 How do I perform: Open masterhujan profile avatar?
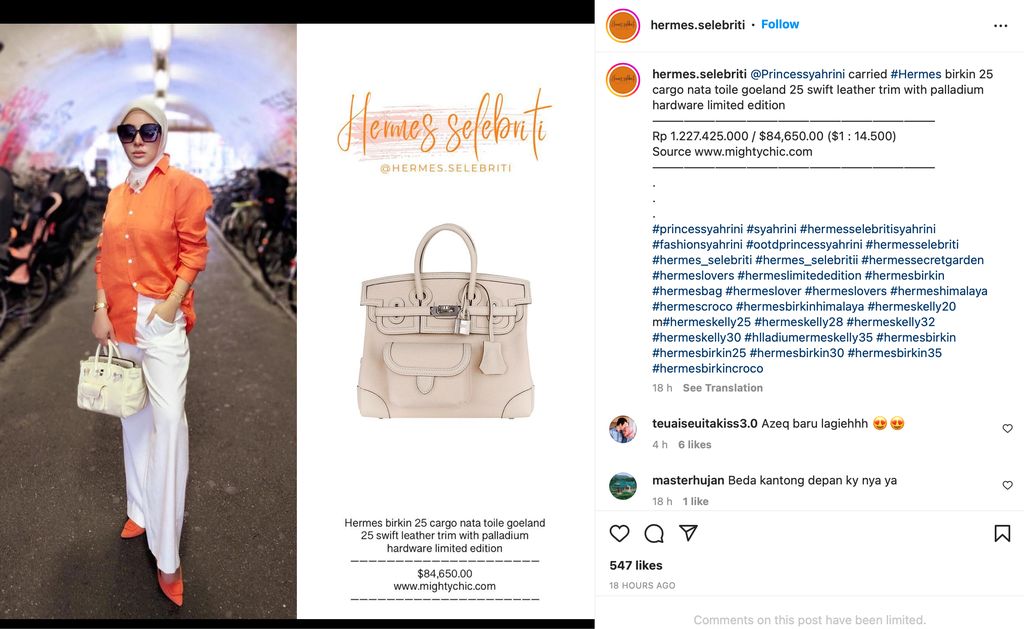click(x=623, y=486)
